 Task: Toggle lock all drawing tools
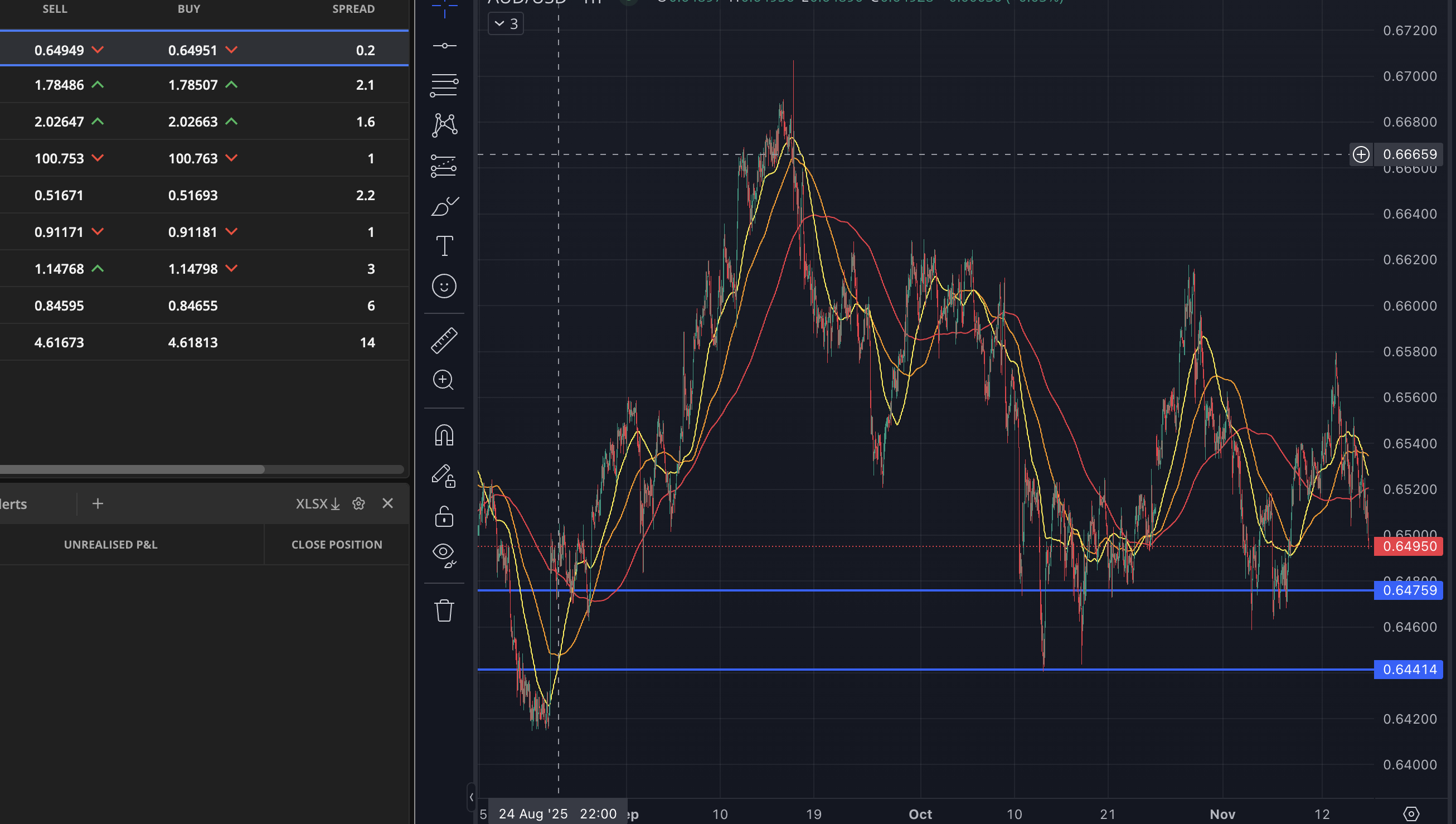[x=444, y=516]
